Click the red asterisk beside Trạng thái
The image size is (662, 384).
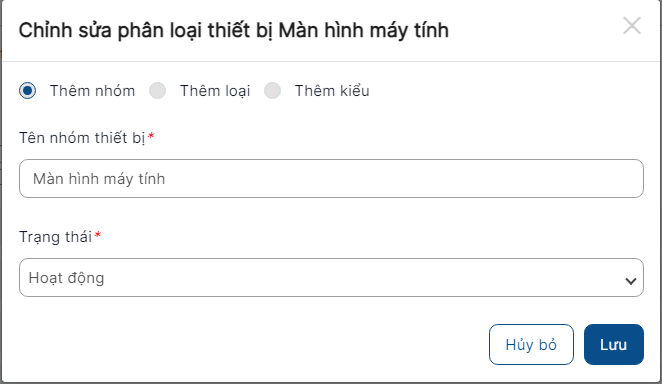[98, 235]
